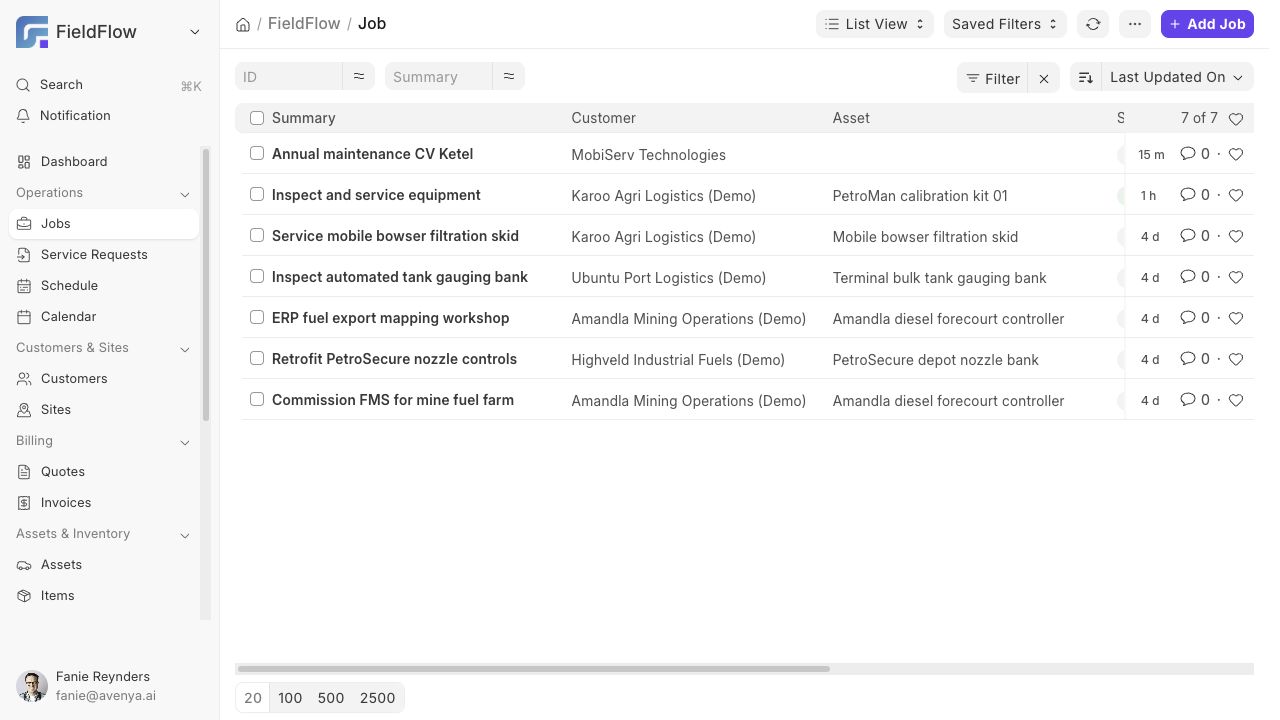The width and height of the screenshot is (1280, 720).
Task: Open Notification in the sidebar
Action: click(109, 116)
